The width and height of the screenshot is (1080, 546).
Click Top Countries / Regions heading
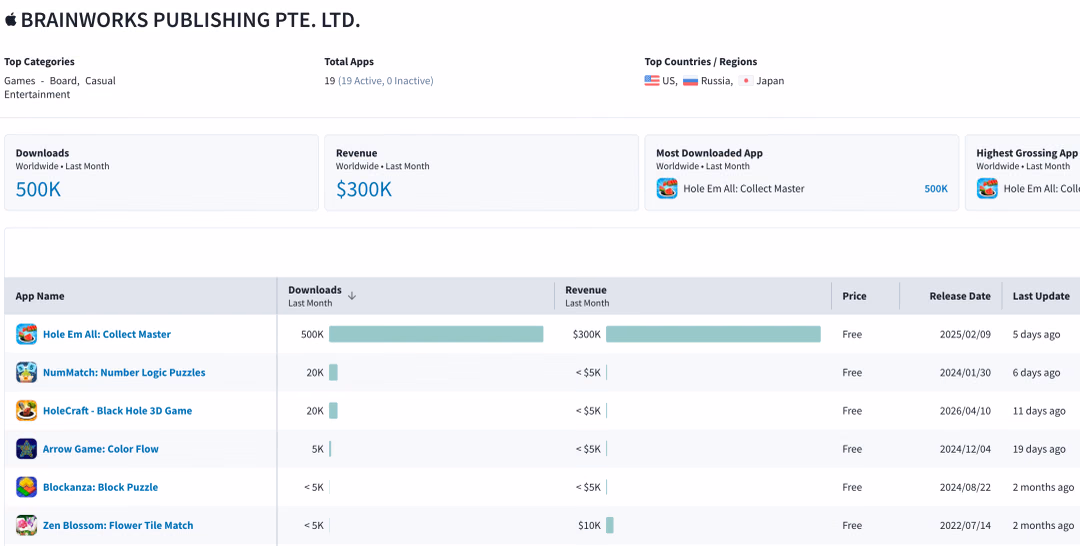point(700,61)
